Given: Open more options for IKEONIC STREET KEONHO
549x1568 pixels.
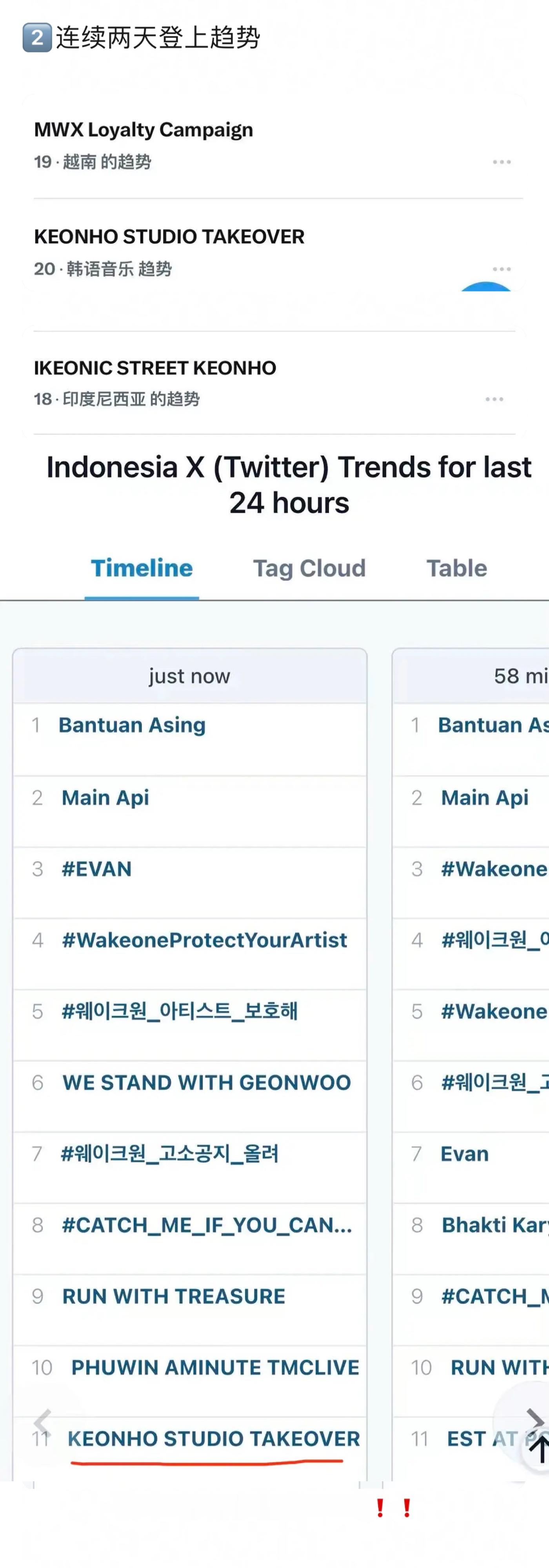Looking at the screenshot, I should (x=494, y=399).
